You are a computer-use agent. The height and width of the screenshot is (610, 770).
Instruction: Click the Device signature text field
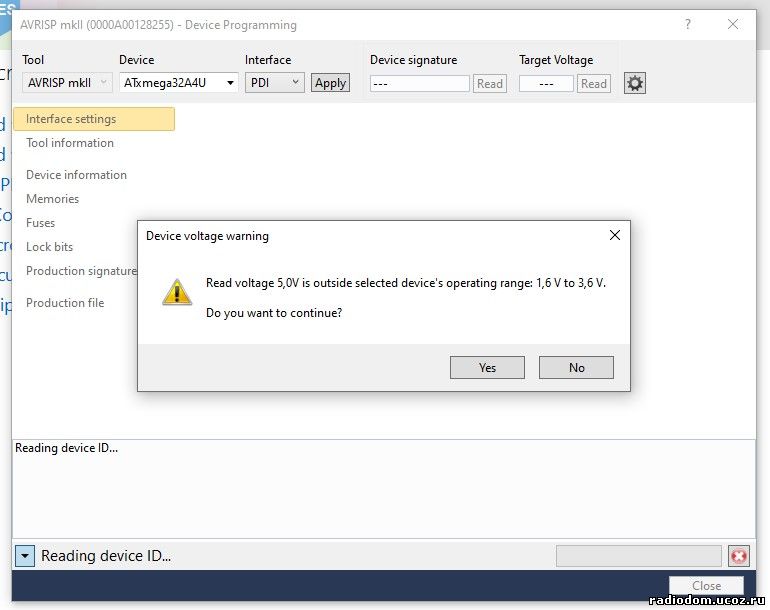(420, 84)
